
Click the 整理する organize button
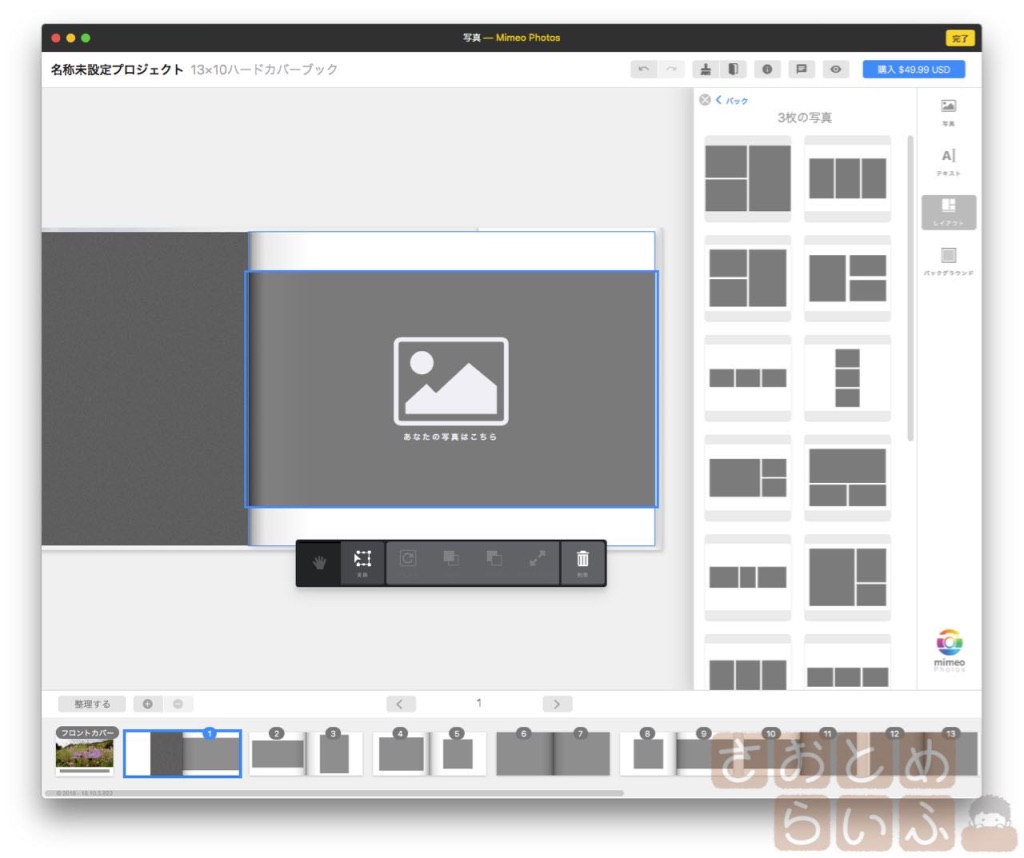[92, 704]
